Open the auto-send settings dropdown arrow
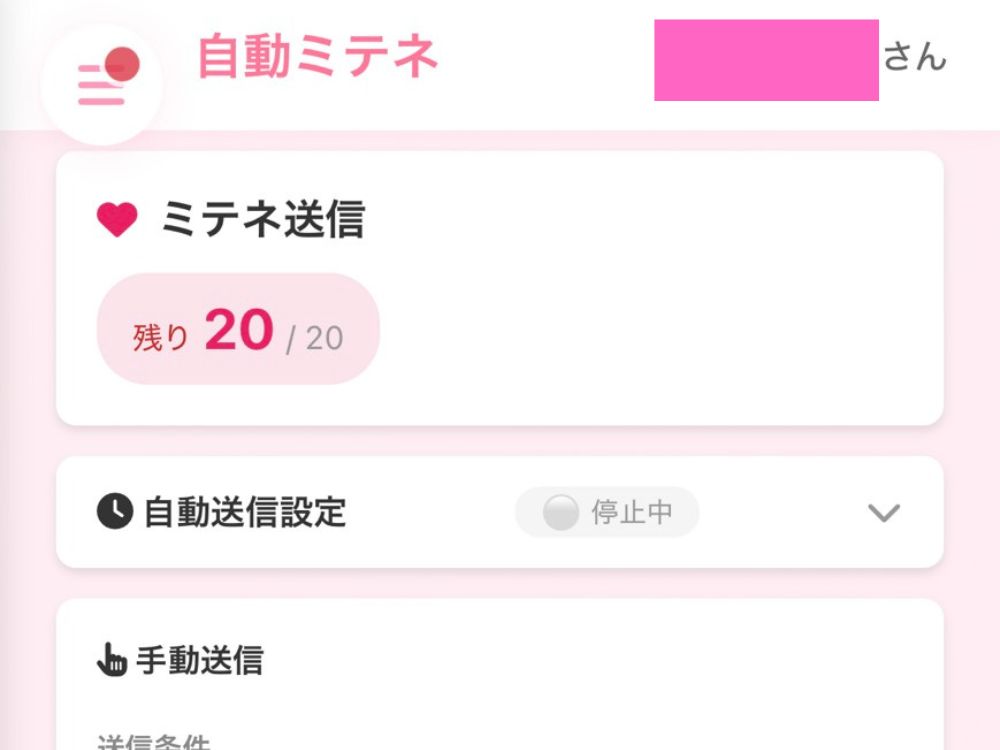 [x=882, y=514]
